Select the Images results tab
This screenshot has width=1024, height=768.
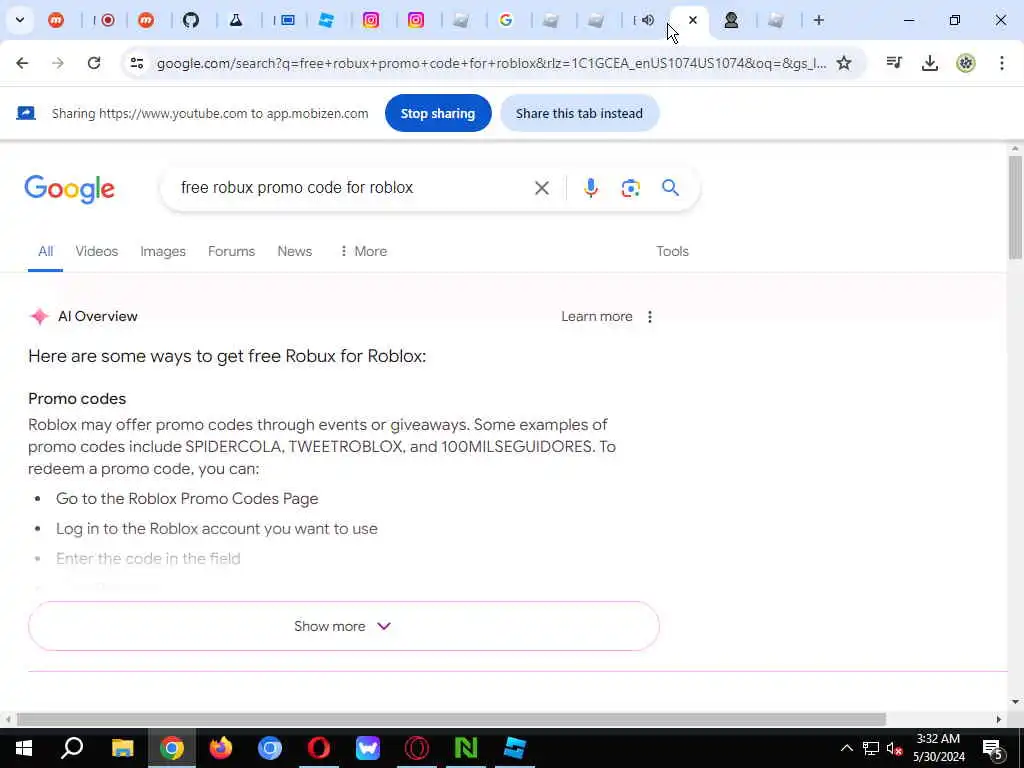pos(163,251)
